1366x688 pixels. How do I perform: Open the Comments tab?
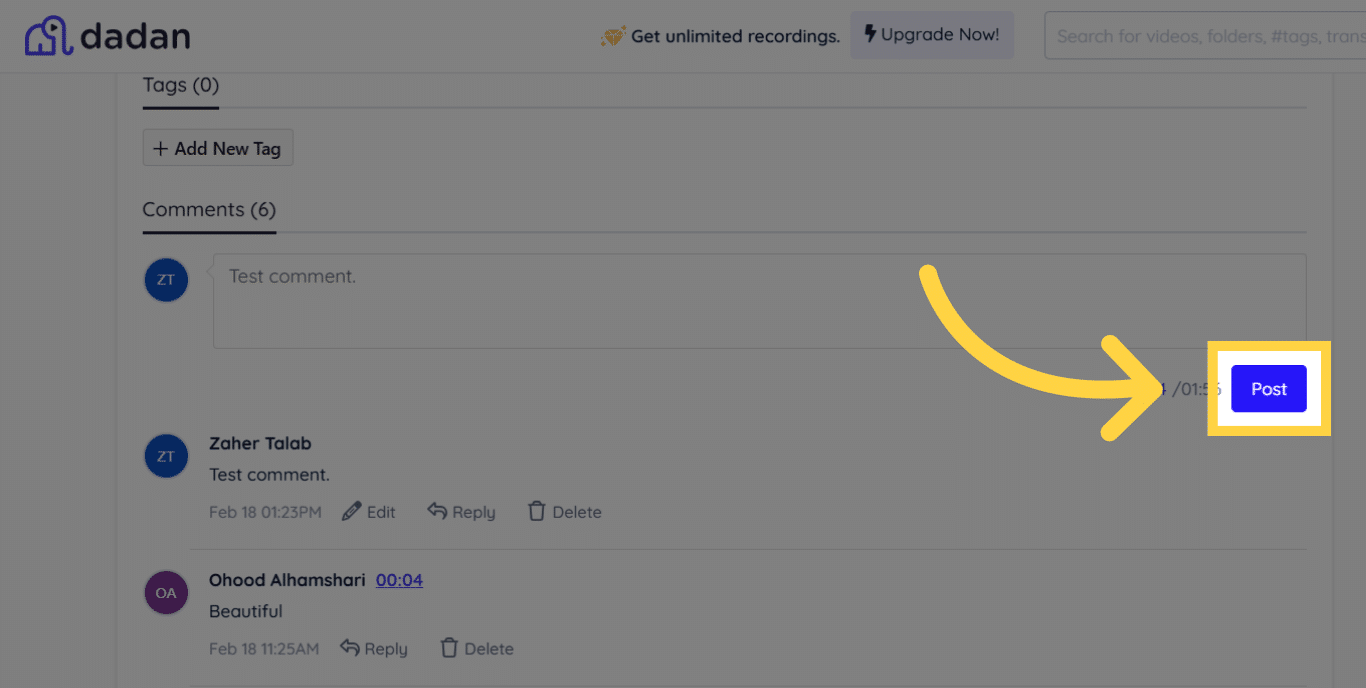pos(208,210)
